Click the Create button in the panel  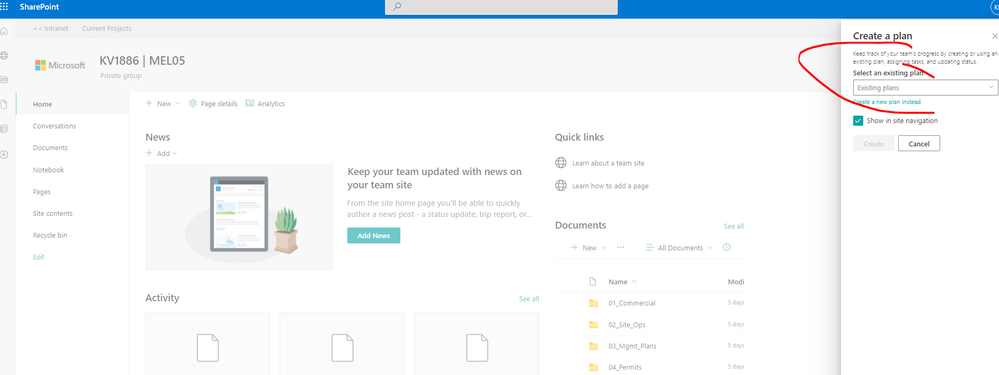pyautogui.click(x=873, y=144)
